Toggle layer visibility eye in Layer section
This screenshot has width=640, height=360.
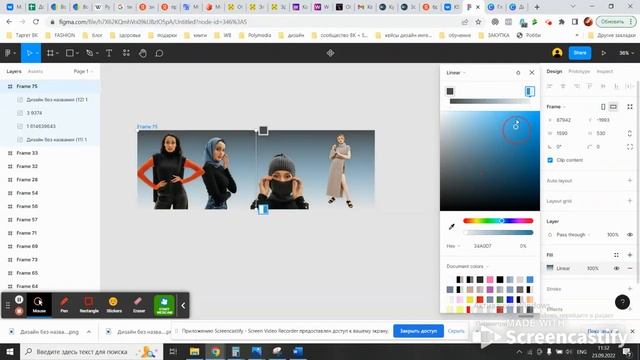pos(630,235)
